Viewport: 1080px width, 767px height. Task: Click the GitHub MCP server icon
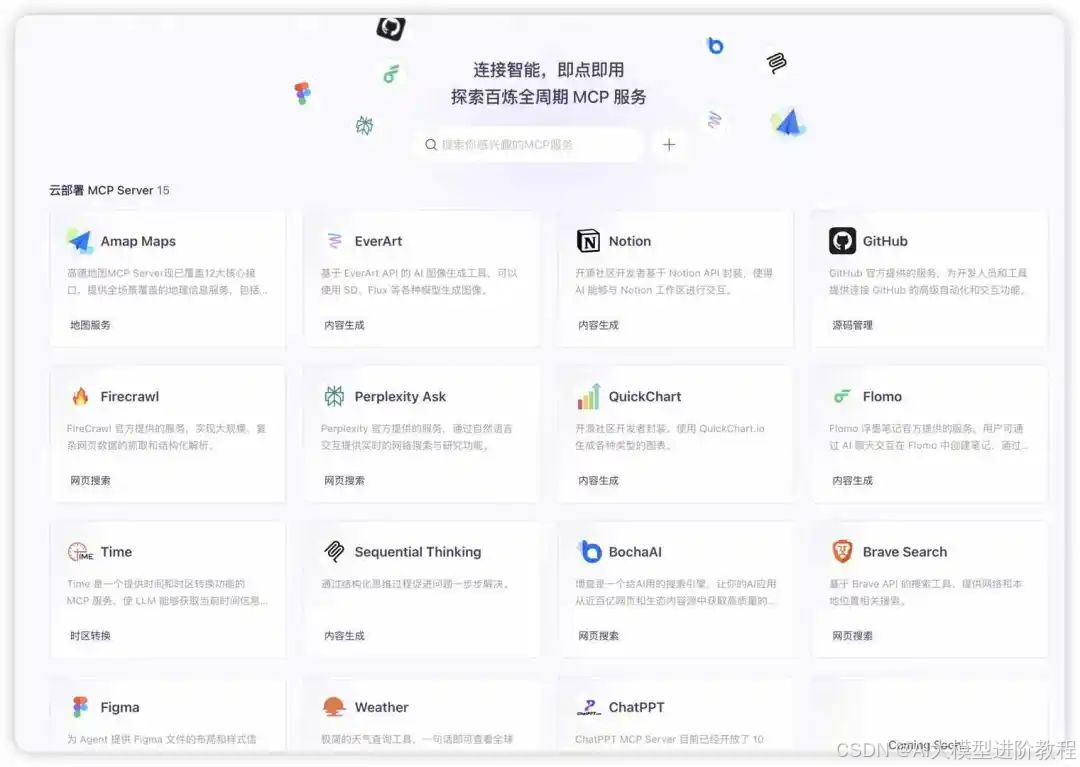[x=845, y=240]
